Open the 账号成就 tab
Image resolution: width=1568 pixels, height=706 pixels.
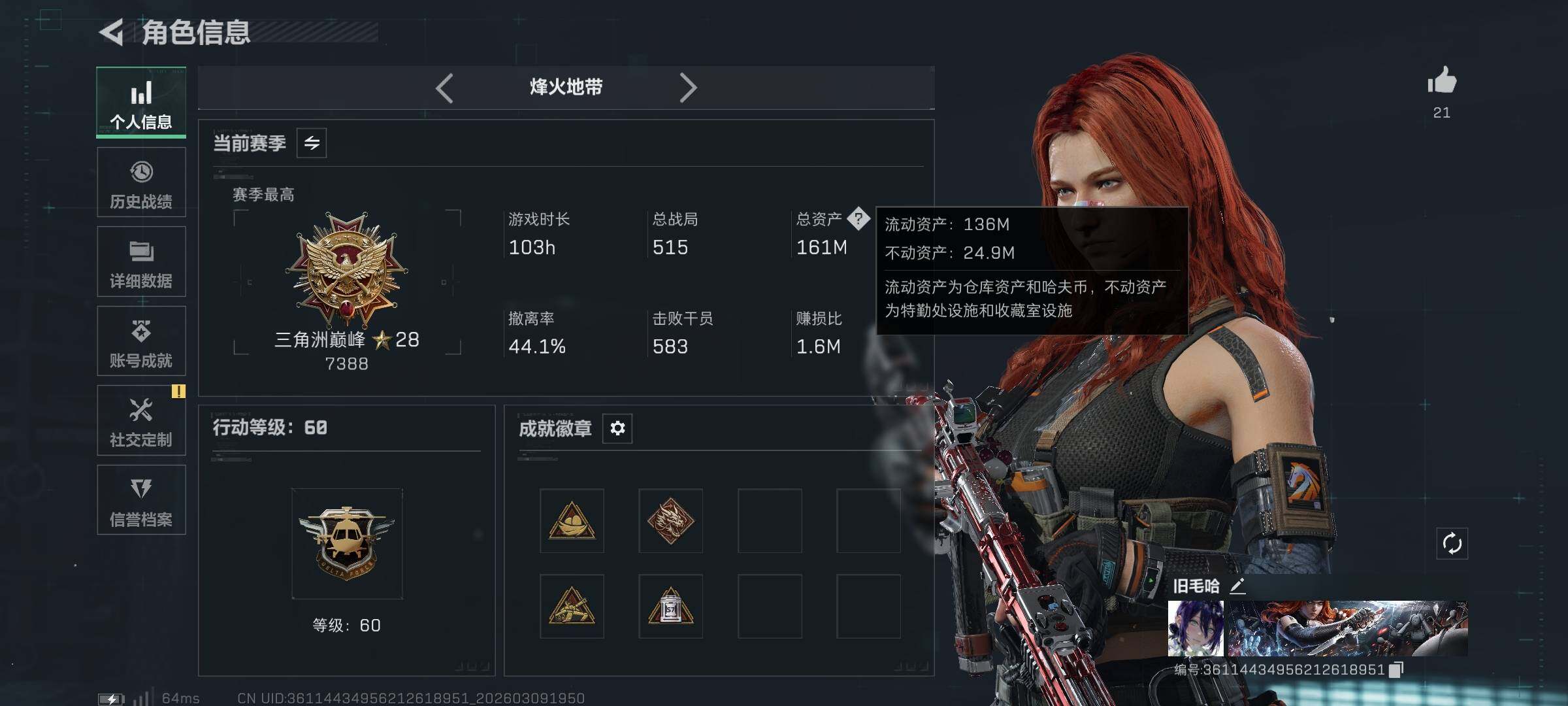tap(141, 341)
